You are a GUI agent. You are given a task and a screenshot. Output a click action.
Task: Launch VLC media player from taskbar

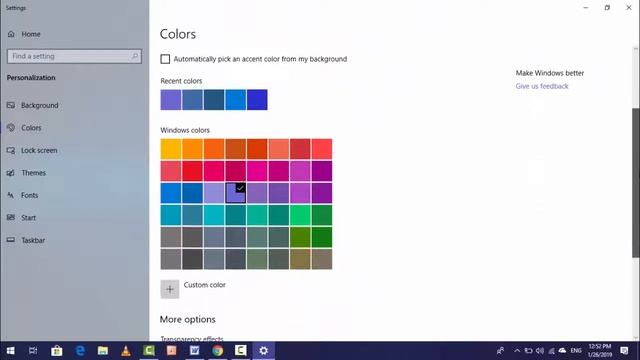[x=126, y=351]
